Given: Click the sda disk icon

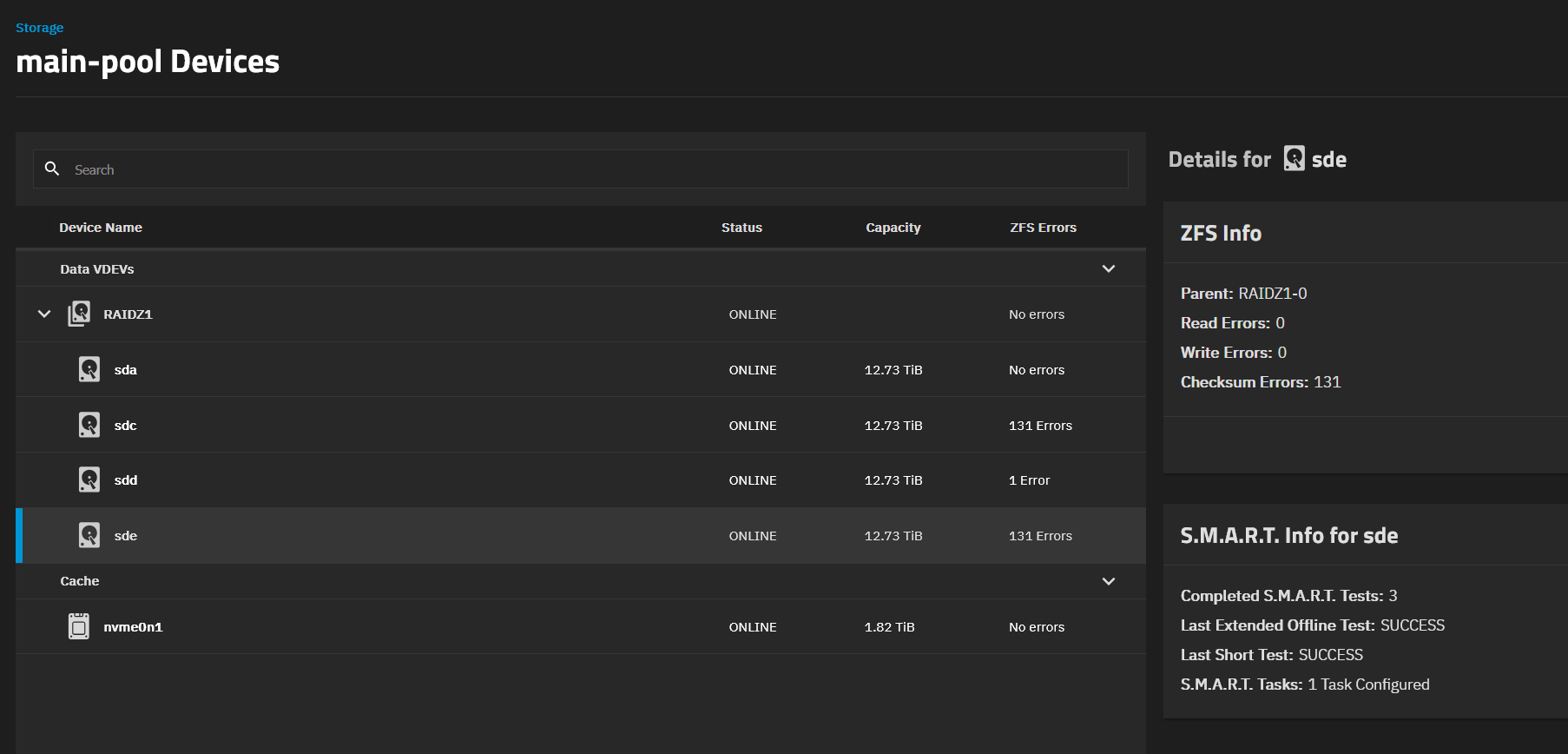Looking at the screenshot, I should click(x=89, y=369).
